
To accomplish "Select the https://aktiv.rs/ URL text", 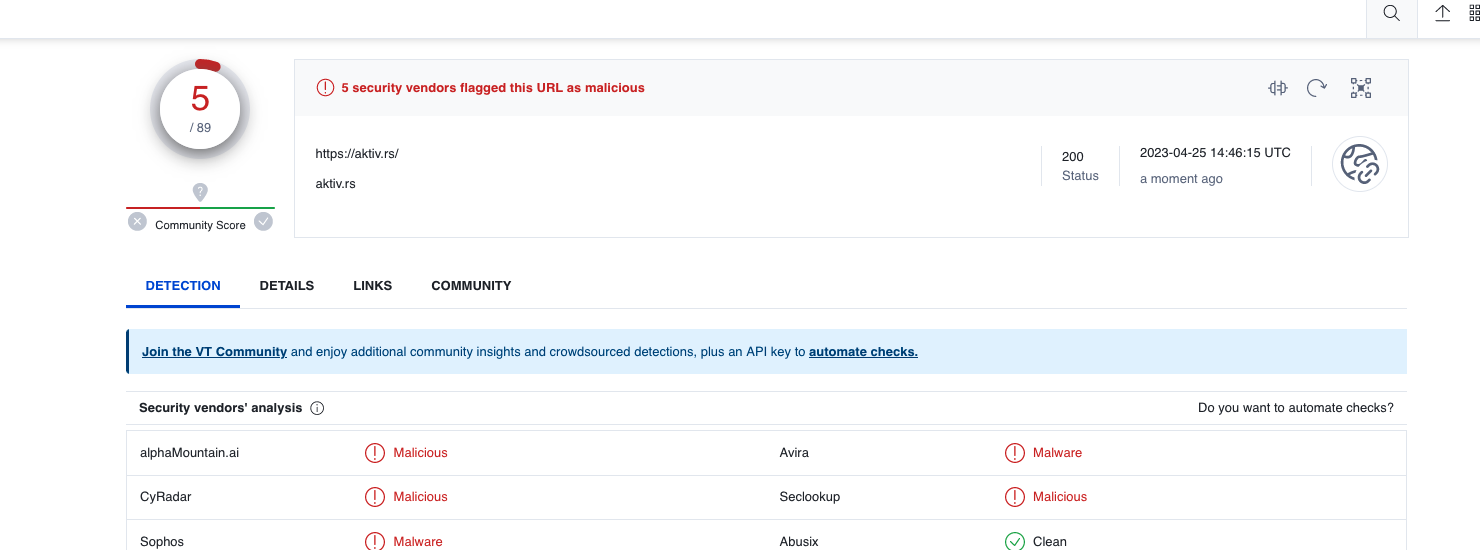I will click(x=357, y=154).
